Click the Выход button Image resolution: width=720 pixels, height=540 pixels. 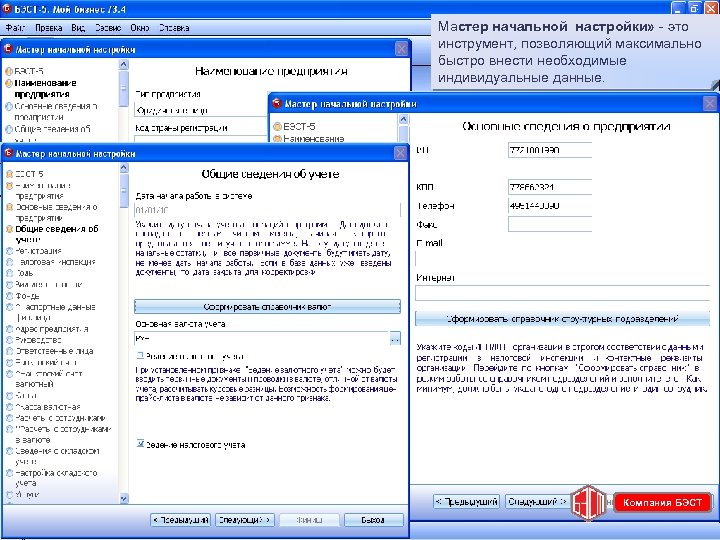click(x=373, y=520)
